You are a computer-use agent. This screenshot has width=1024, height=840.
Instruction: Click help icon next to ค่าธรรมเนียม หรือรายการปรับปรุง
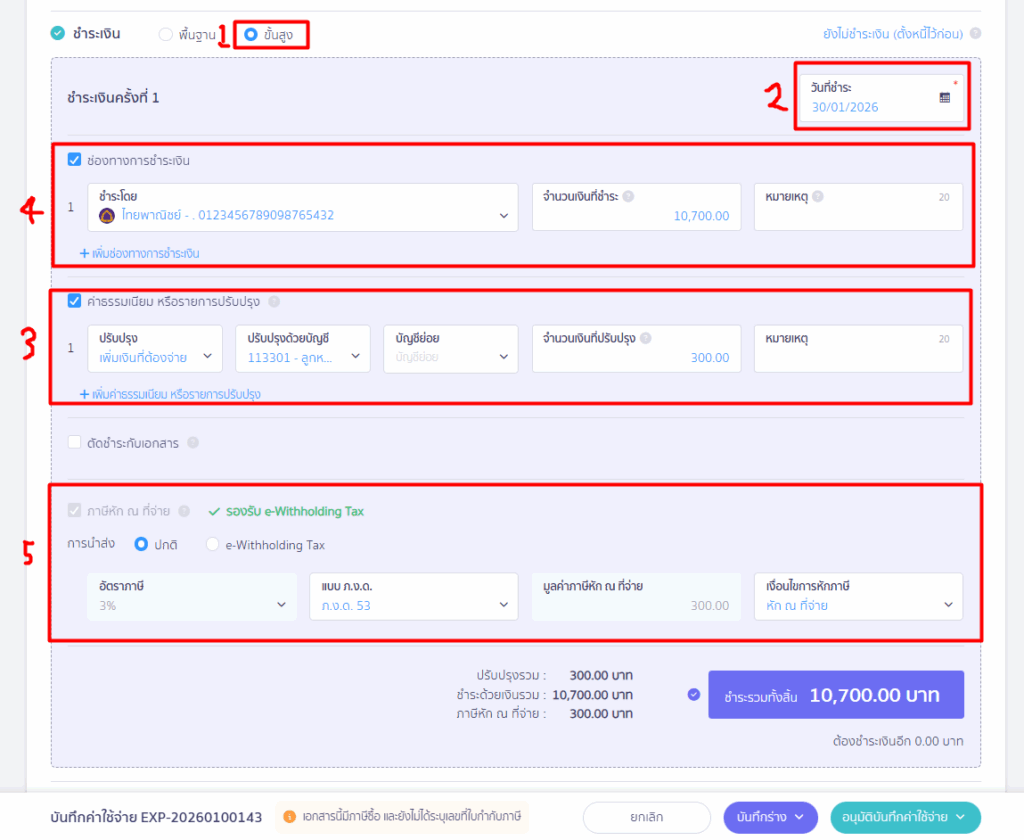(x=274, y=301)
